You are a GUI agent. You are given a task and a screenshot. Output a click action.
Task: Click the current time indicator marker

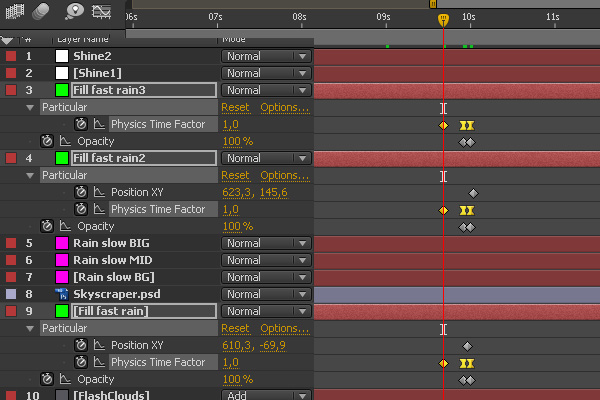[443, 20]
